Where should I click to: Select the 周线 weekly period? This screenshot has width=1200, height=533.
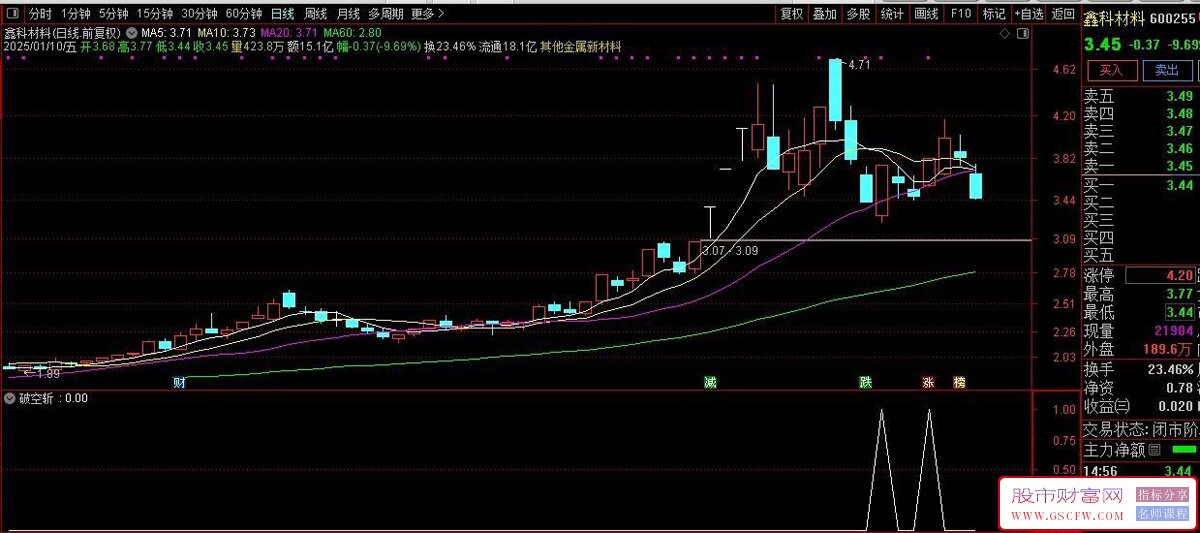click(315, 14)
